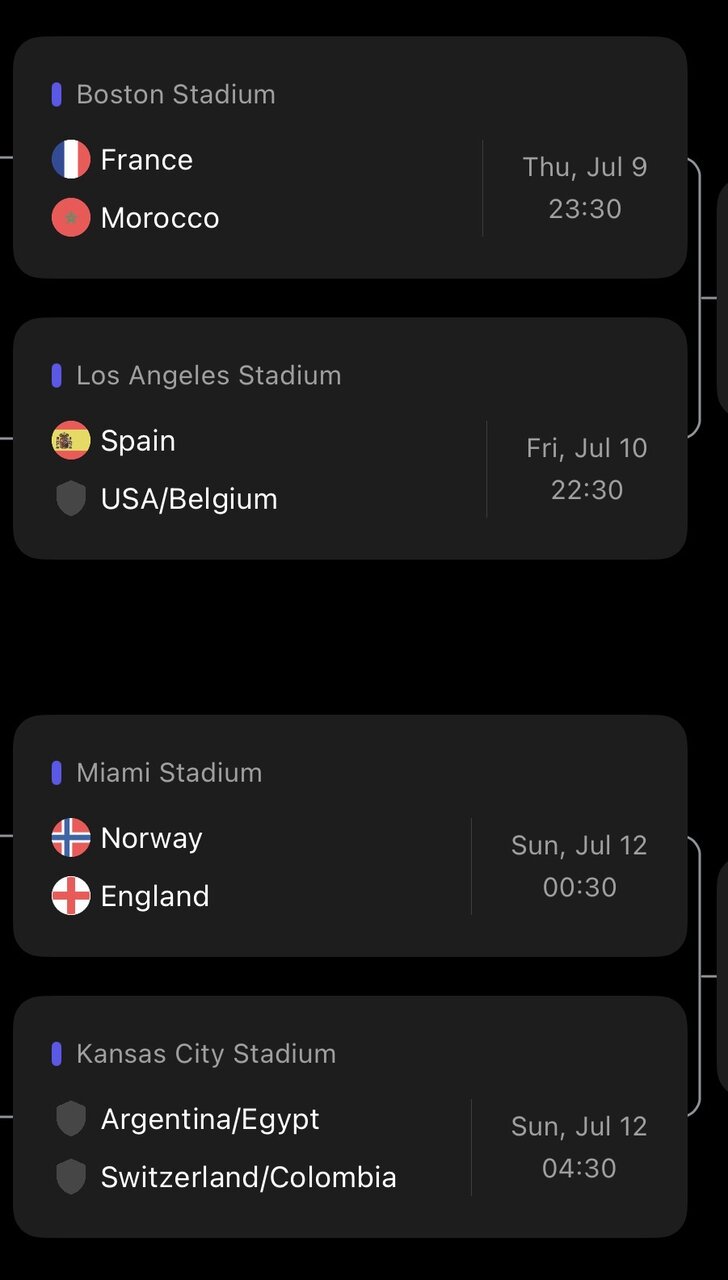Open the Fri, Jul 10 22:30 kickoff time
Viewport: 728px width, 1280px height.
pyautogui.click(x=587, y=469)
